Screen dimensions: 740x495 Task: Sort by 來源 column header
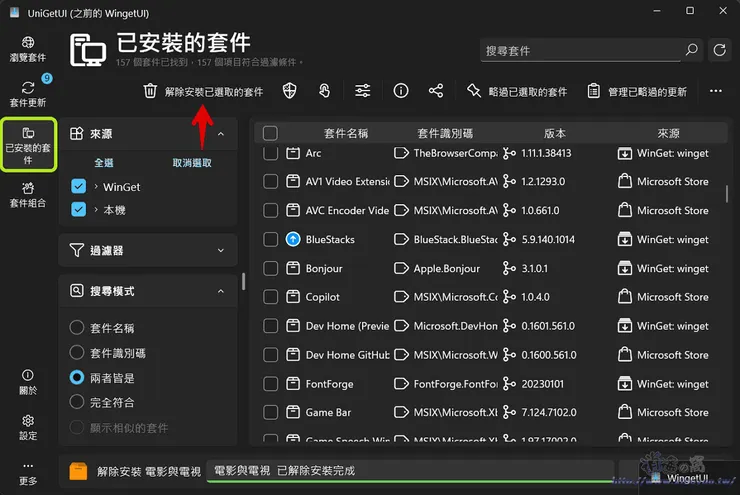668,134
